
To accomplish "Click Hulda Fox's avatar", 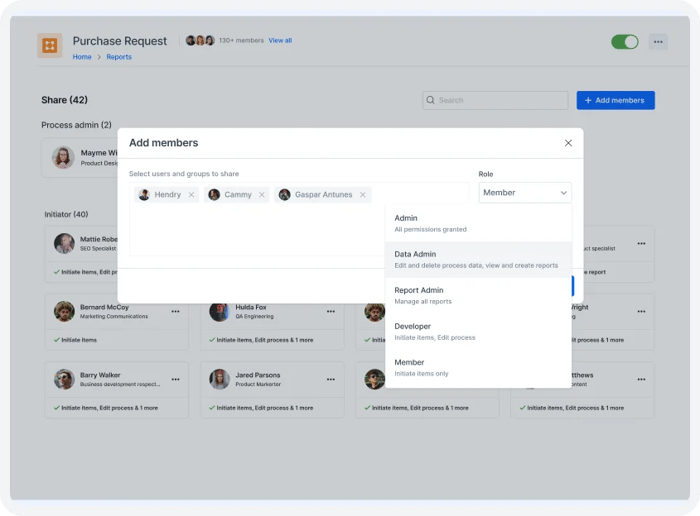I will tap(219, 311).
